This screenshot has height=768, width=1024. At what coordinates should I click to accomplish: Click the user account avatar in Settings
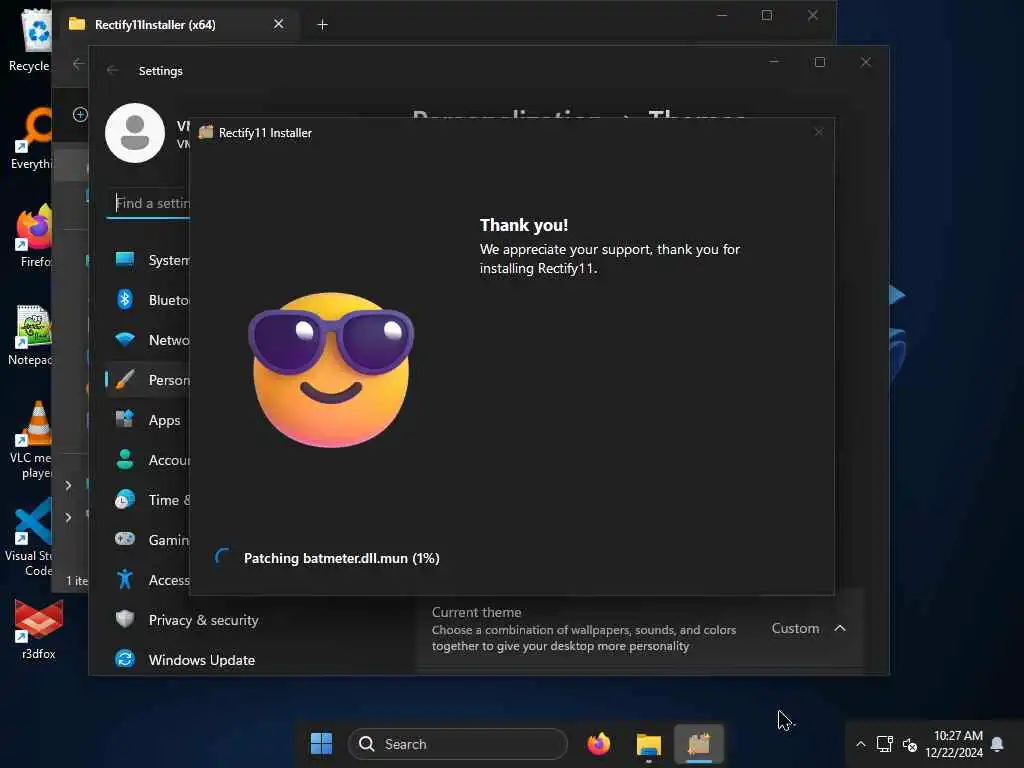click(135, 133)
